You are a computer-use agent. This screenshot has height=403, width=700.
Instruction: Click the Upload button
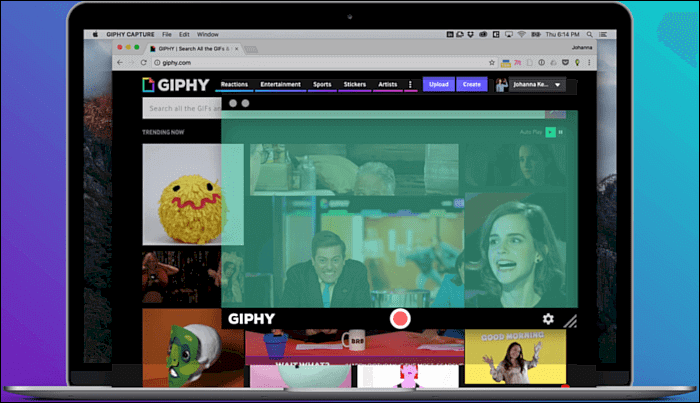tap(438, 85)
